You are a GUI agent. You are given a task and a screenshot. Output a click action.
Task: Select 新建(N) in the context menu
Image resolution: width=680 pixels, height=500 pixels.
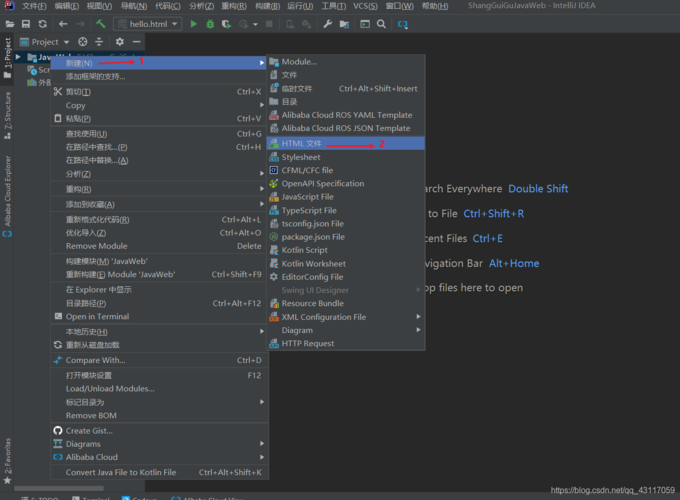coord(159,63)
